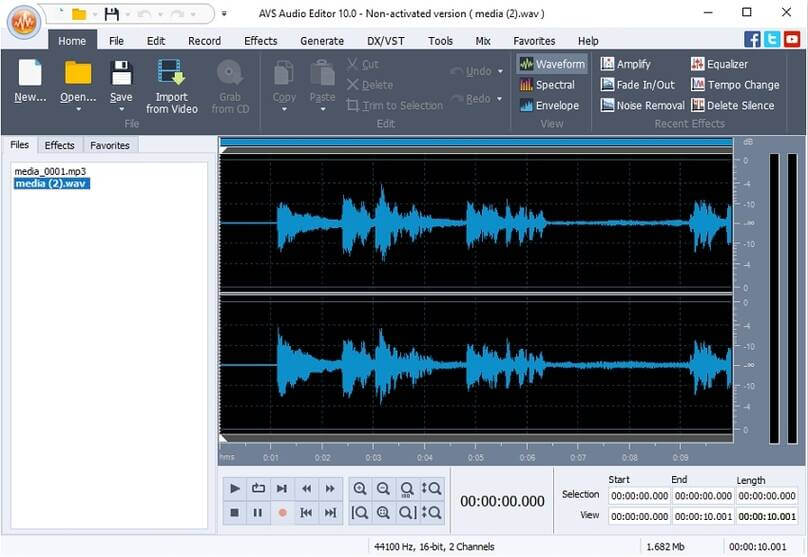The image size is (808, 557).
Task: Toggle recording with the red Record button
Action: point(282,513)
